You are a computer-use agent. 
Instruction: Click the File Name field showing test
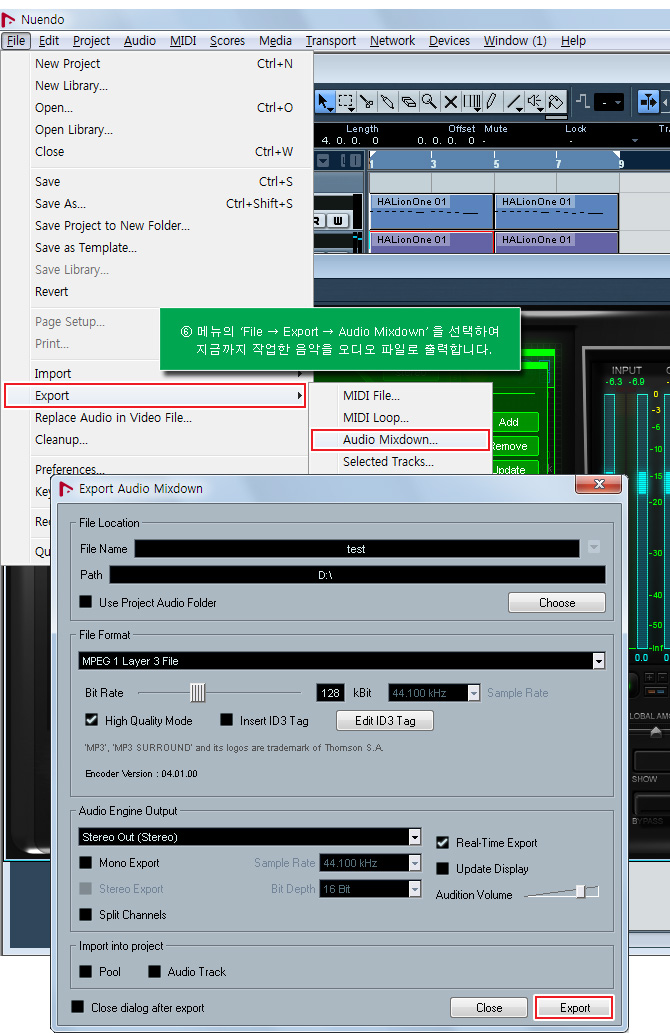point(357,549)
